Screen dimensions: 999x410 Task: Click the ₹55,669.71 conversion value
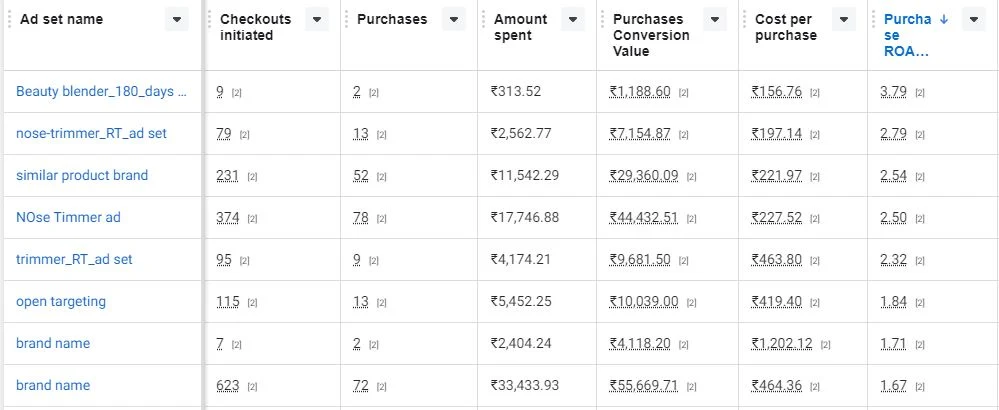[x=643, y=385]
